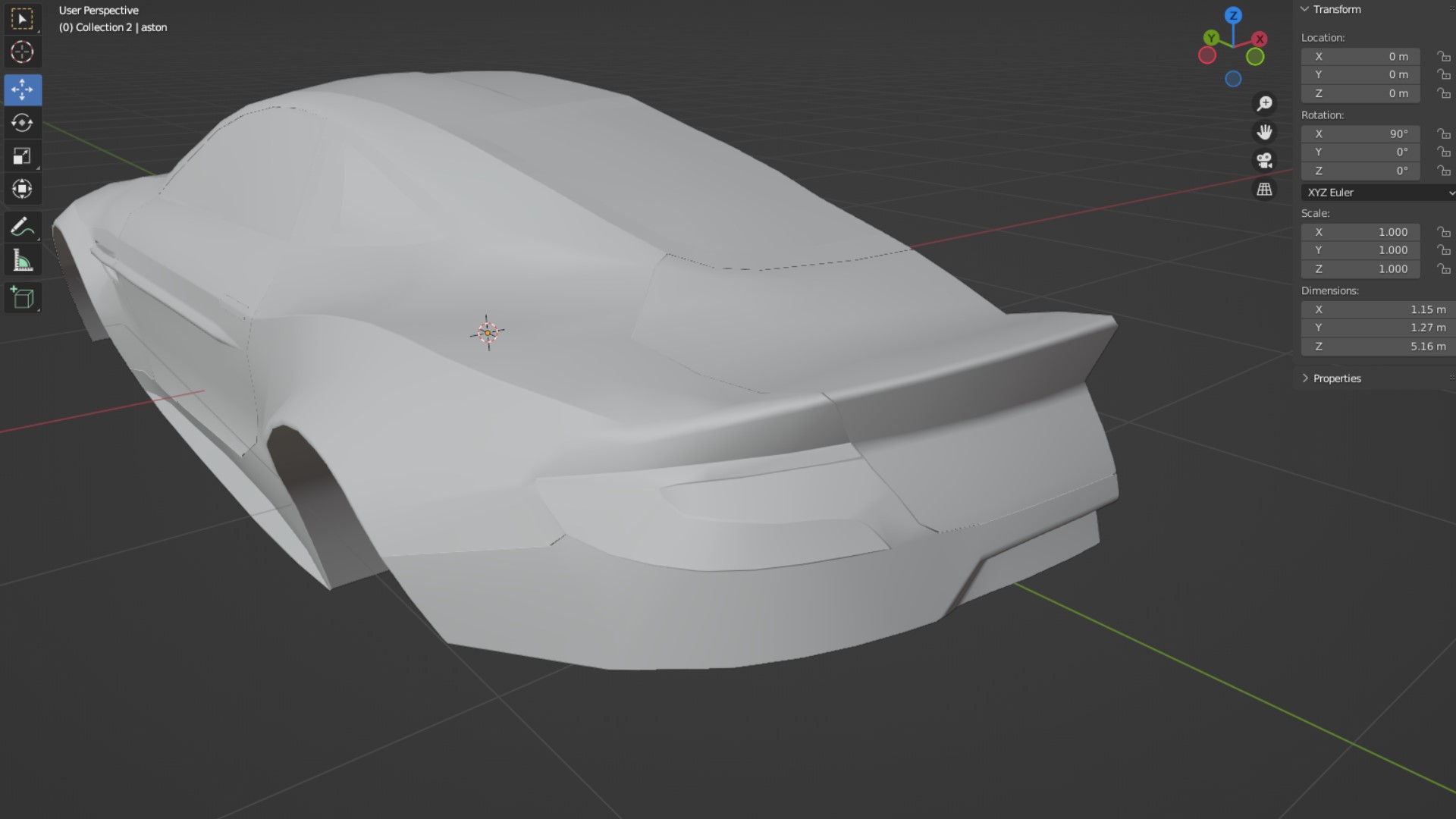Image resolution: width=1456 pixels, height=819 pixels.
Task: Toggle lock on Rotation Z
Action: tap(1443, 171)
